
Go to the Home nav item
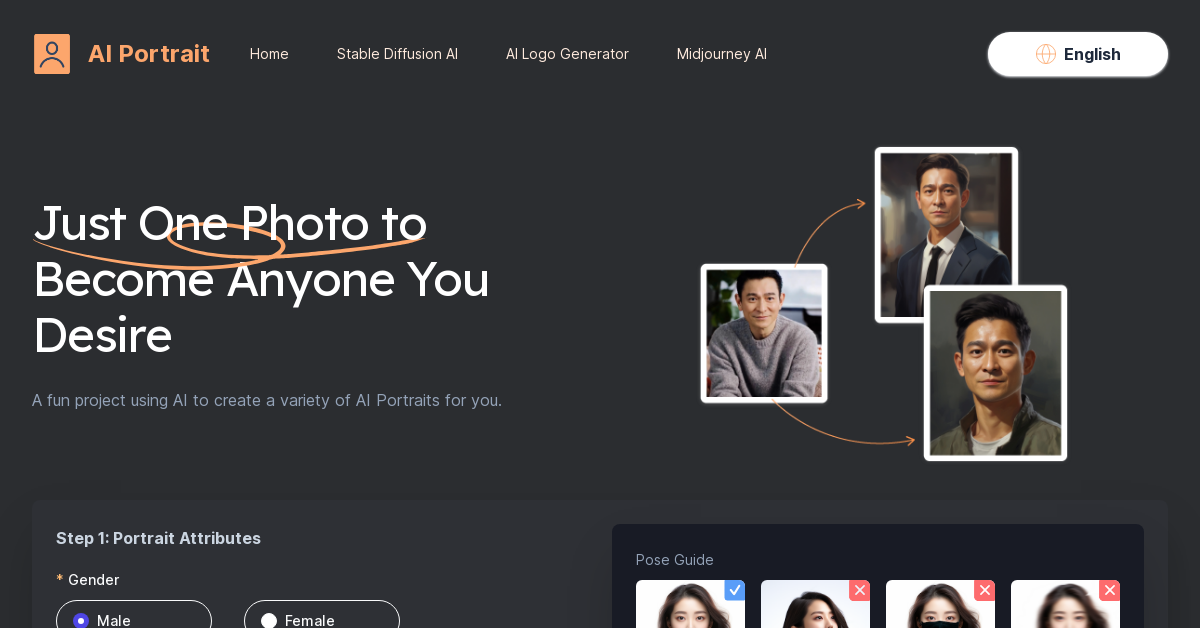click(x=269, y=54)
